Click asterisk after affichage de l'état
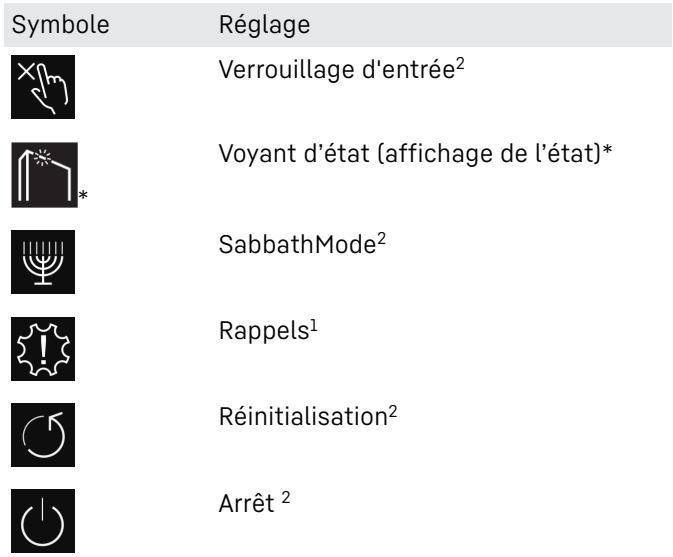 point(607,150)
